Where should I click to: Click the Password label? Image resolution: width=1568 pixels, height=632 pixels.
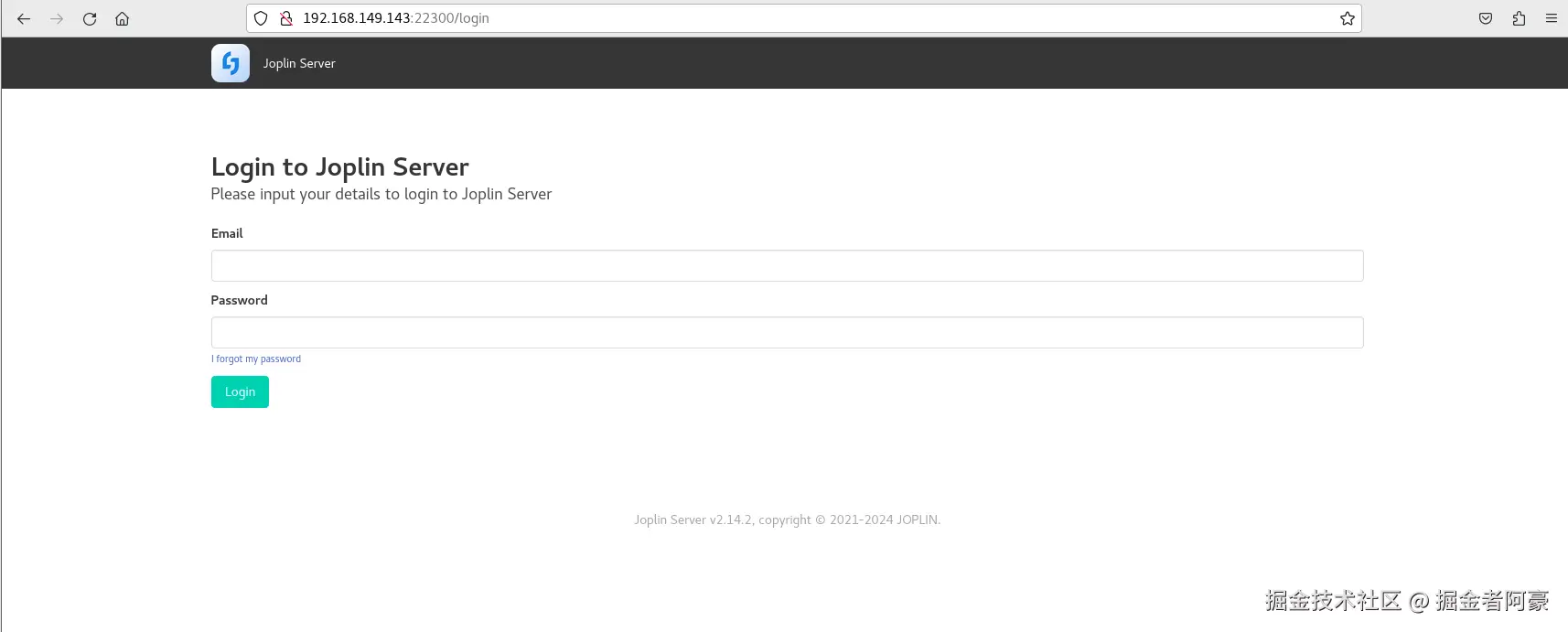(x=239, y=300)
